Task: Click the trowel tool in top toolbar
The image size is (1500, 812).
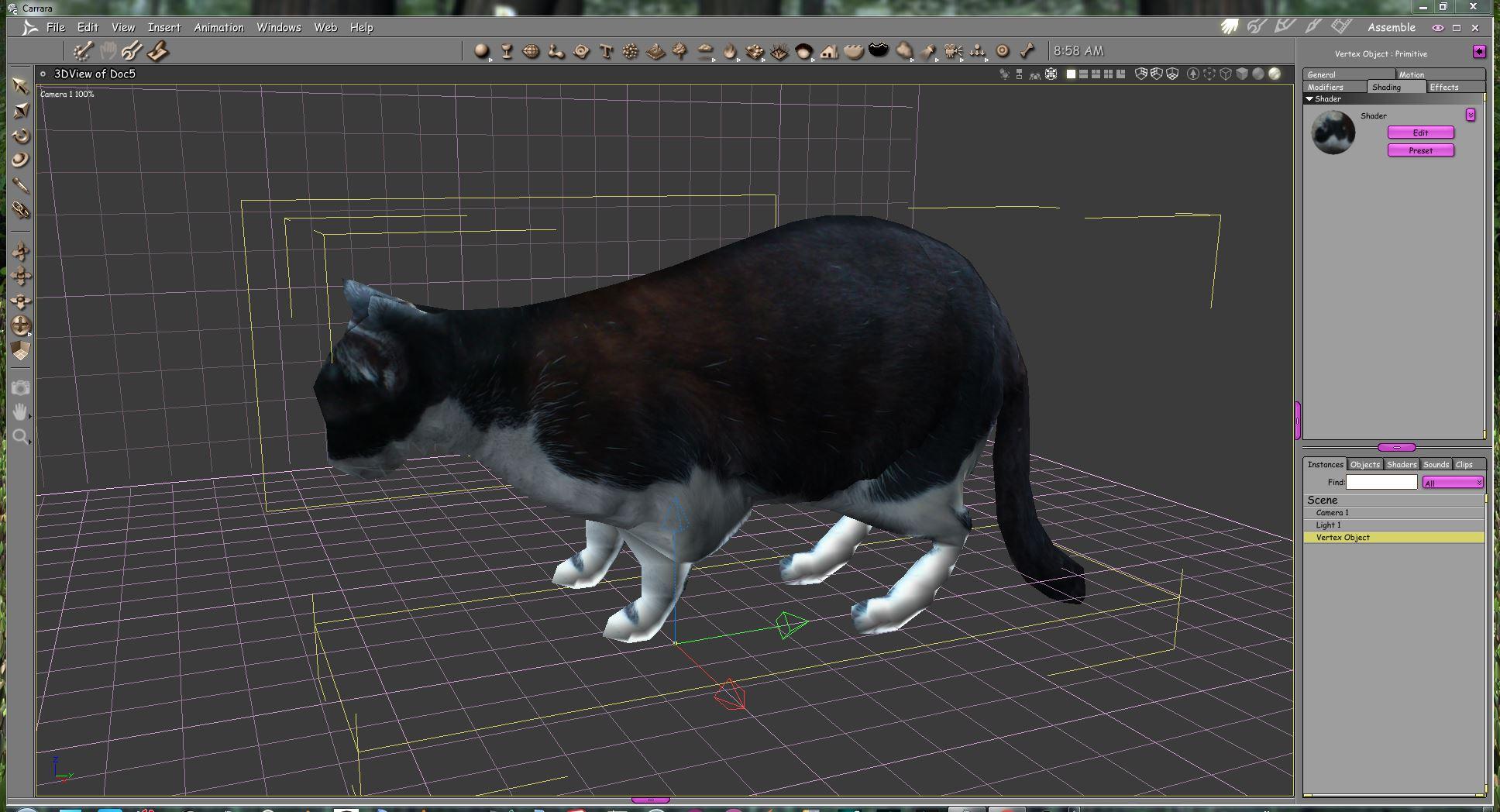Action: [x=157, y=51]
